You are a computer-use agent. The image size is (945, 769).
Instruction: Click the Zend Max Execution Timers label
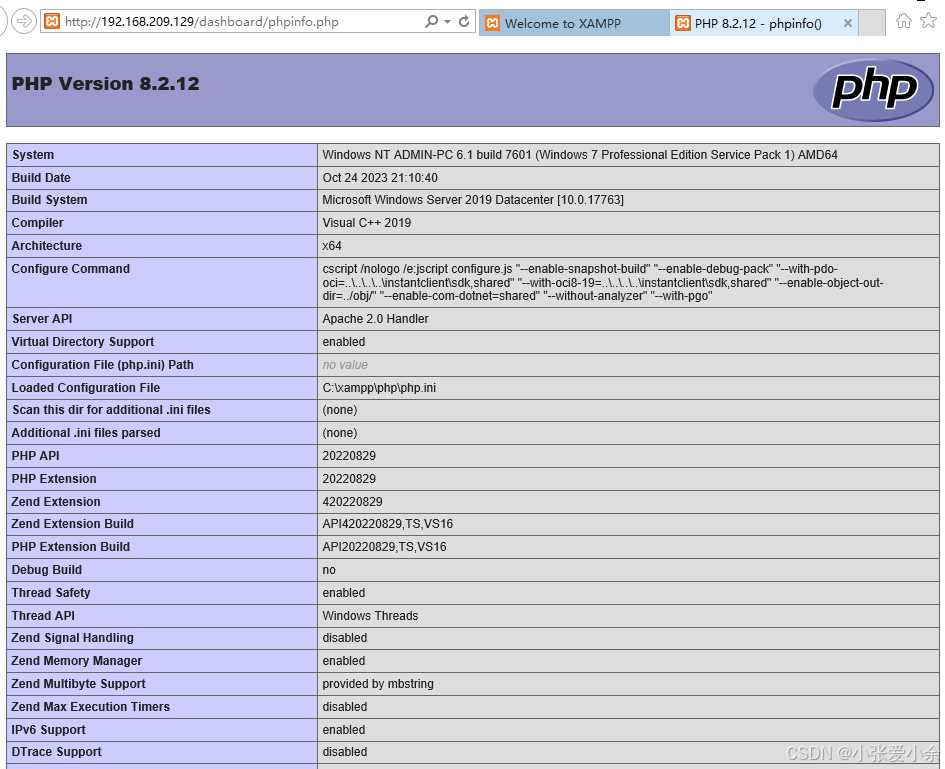pyautogui.click(x=90, y=706)
